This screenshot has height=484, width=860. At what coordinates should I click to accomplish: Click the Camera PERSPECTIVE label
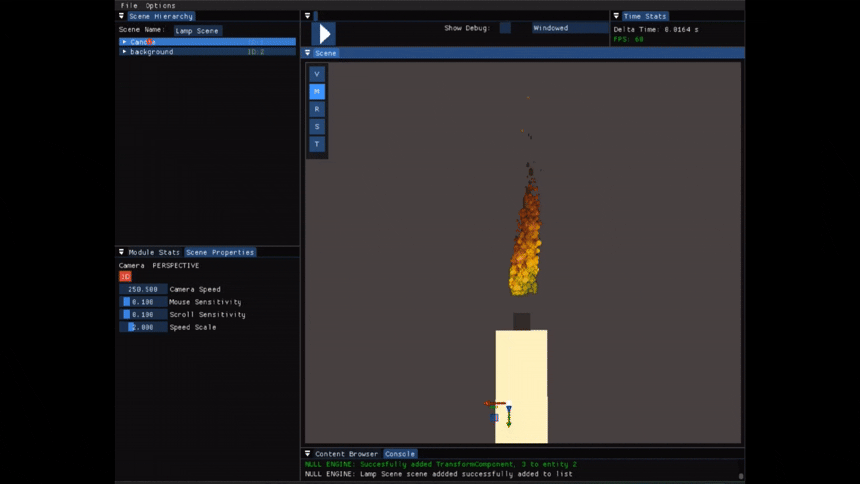159,266
